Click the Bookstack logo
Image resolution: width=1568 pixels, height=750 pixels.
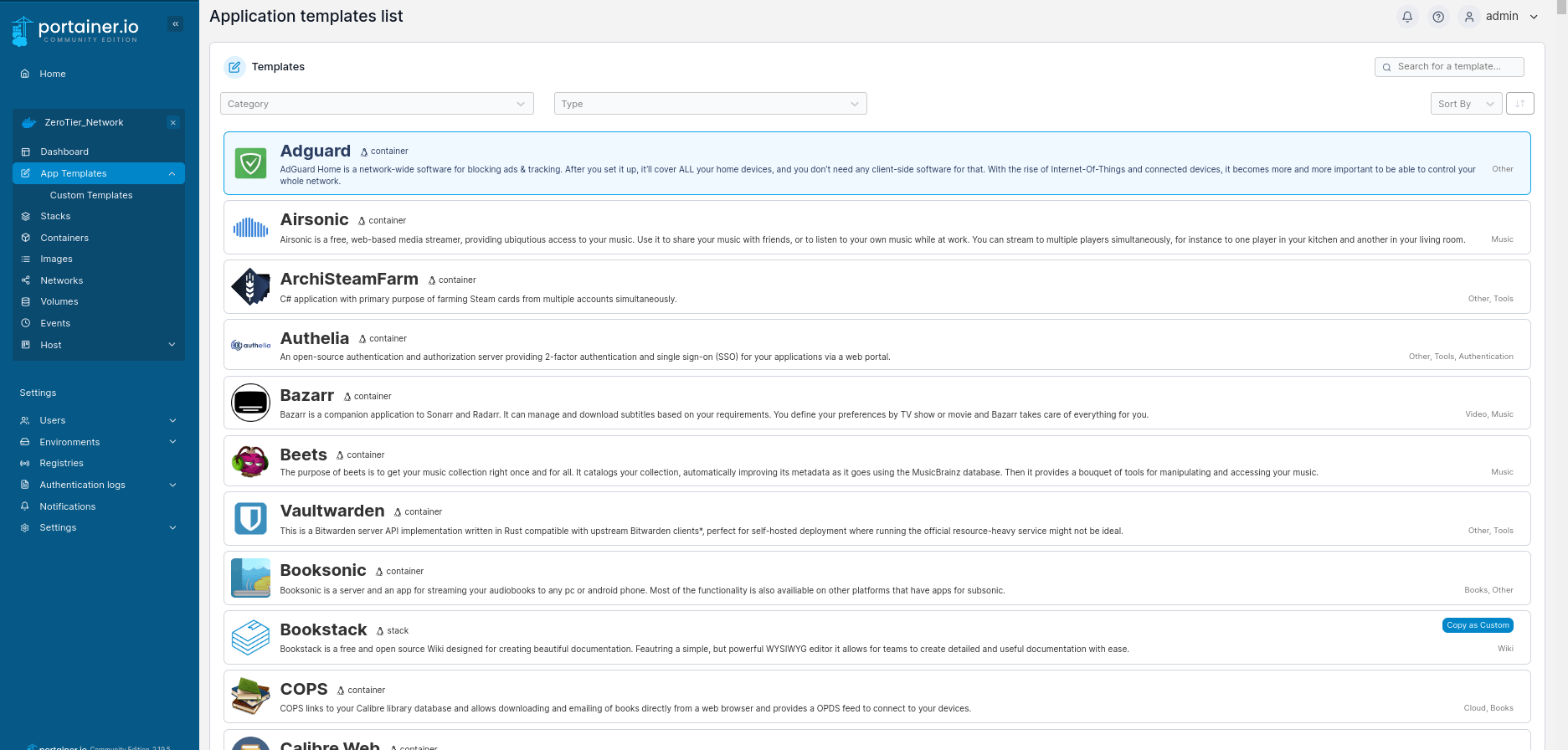click(250, 637)
